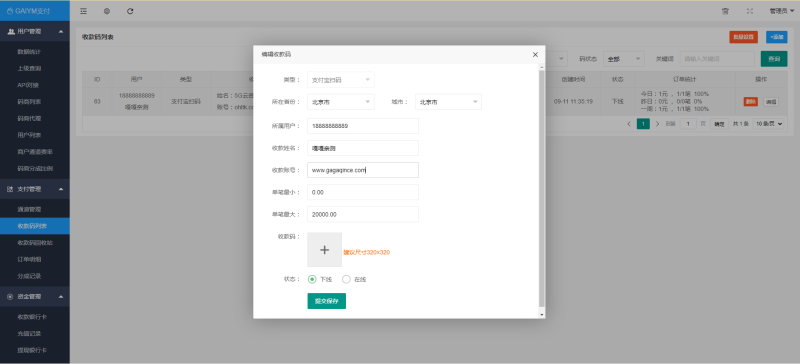The width and height of the screenshot is (800, 364).
Task: Click the red 删除 button in row 83
Action: (751, 102)
